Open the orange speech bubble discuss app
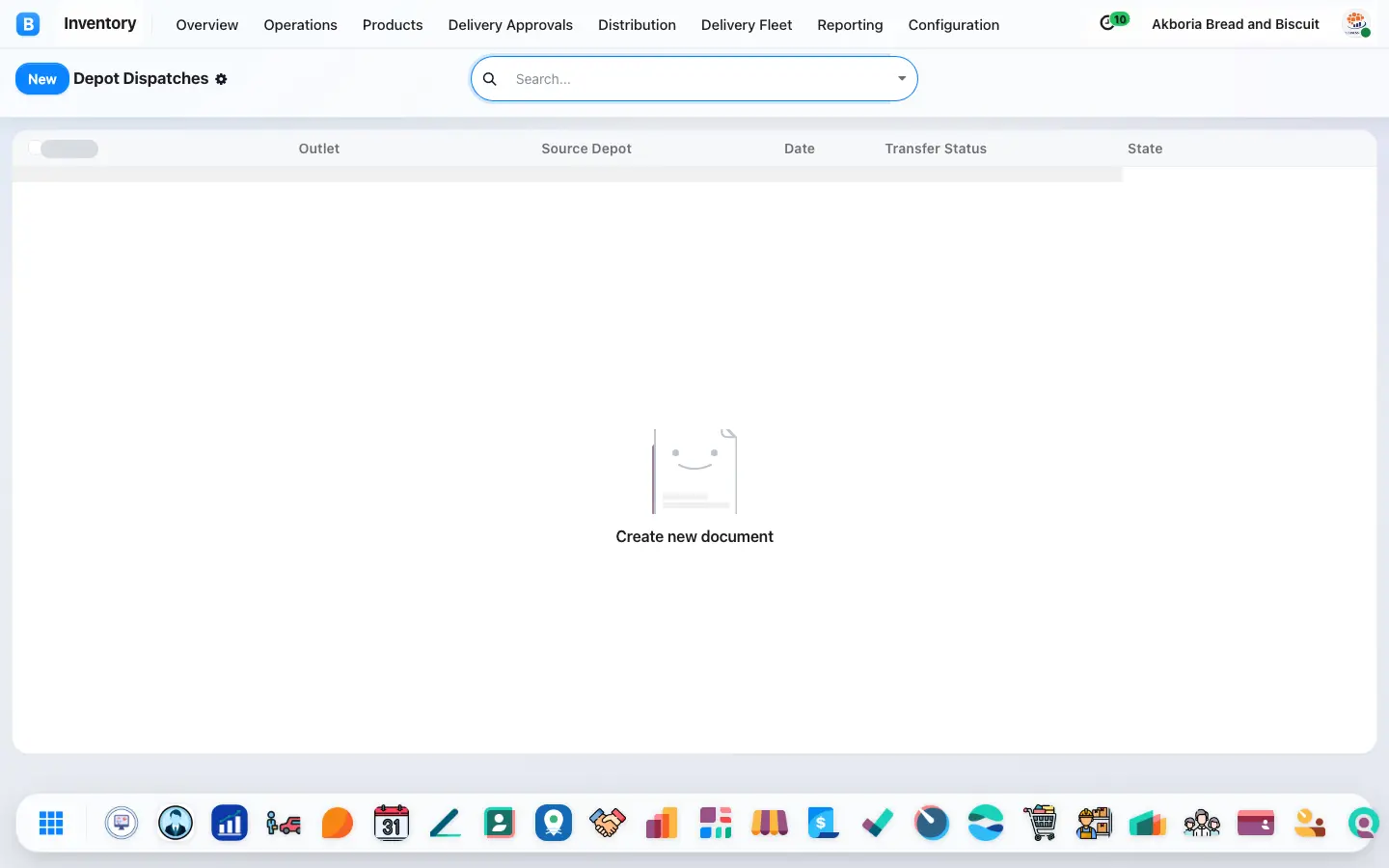1389x868 pixels. pos(338,824)
